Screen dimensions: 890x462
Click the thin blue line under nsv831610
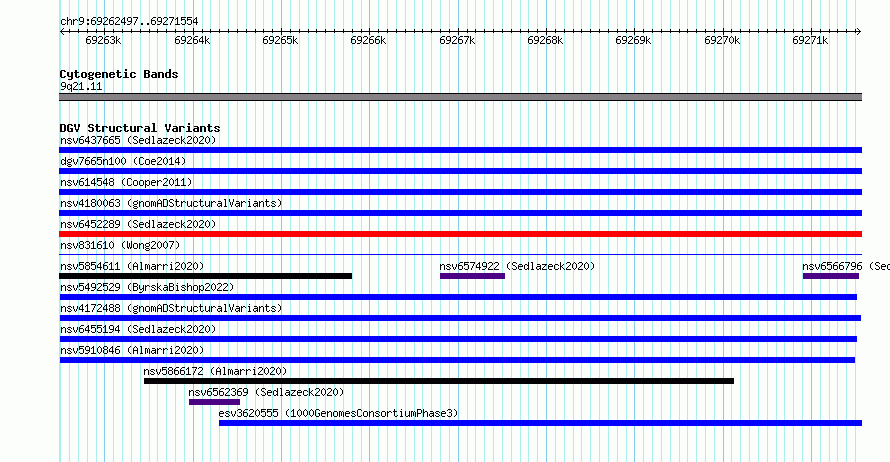coord(460,255)
